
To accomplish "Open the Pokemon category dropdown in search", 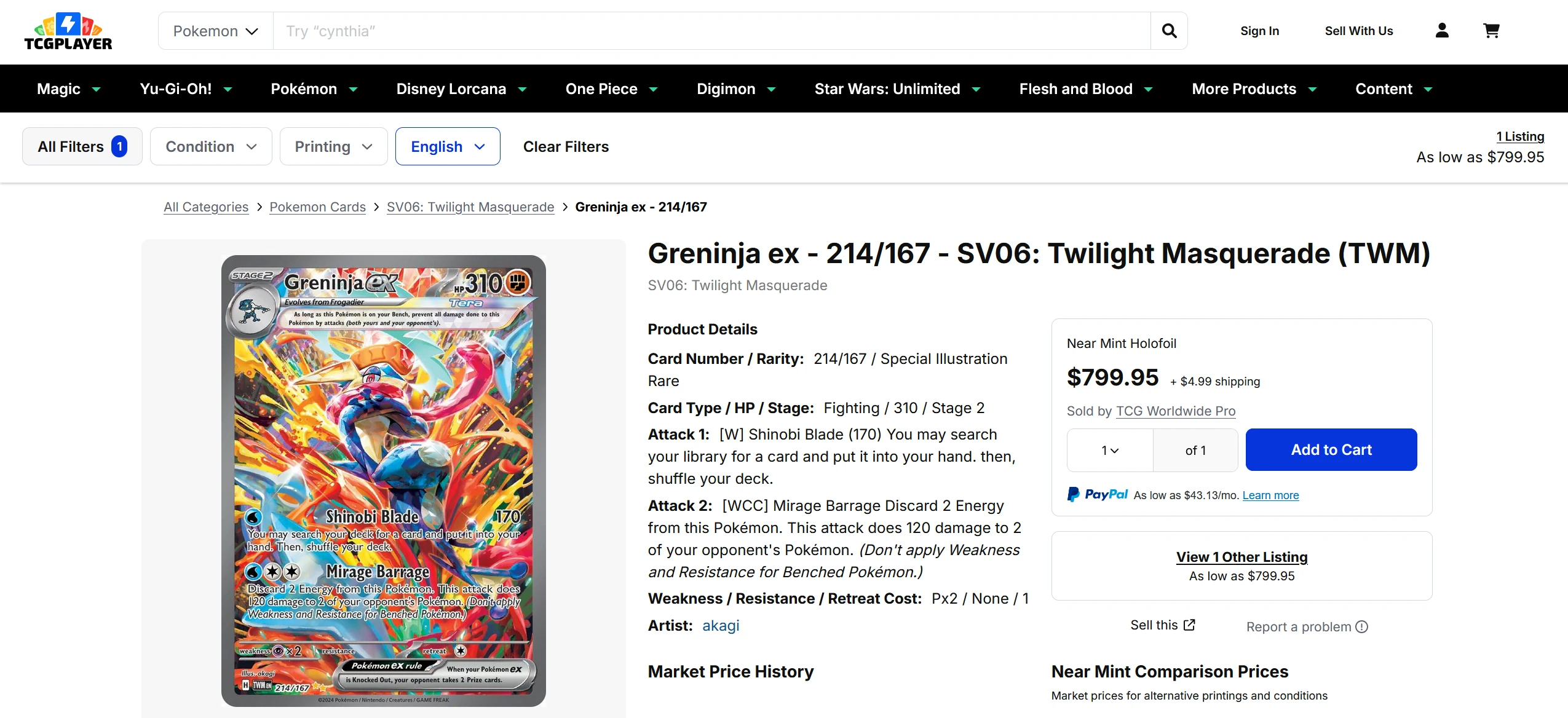I will point(216,31).
